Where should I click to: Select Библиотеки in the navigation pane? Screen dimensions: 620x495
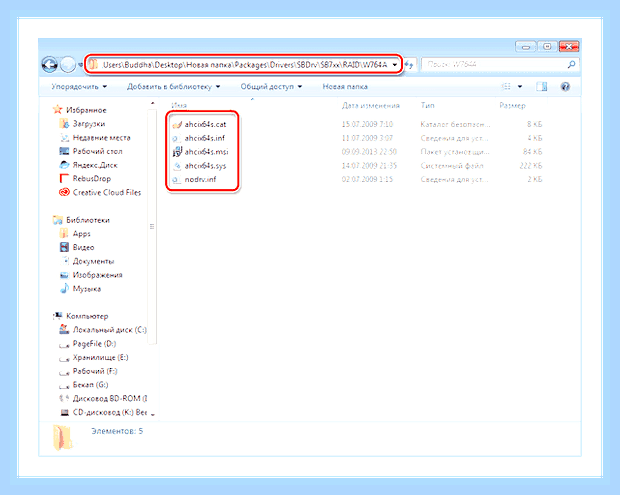88,220
